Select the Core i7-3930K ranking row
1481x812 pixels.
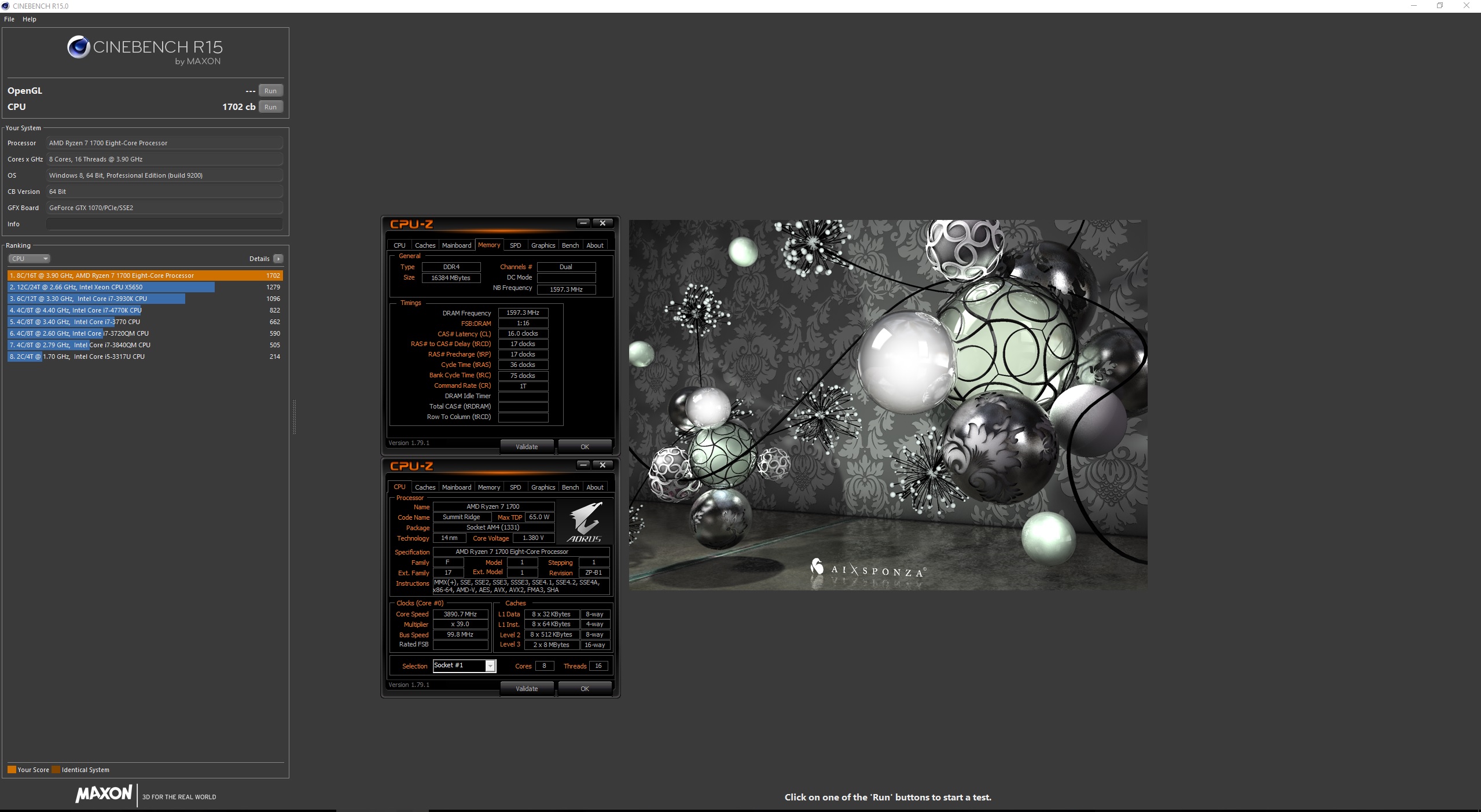(145, 299)
